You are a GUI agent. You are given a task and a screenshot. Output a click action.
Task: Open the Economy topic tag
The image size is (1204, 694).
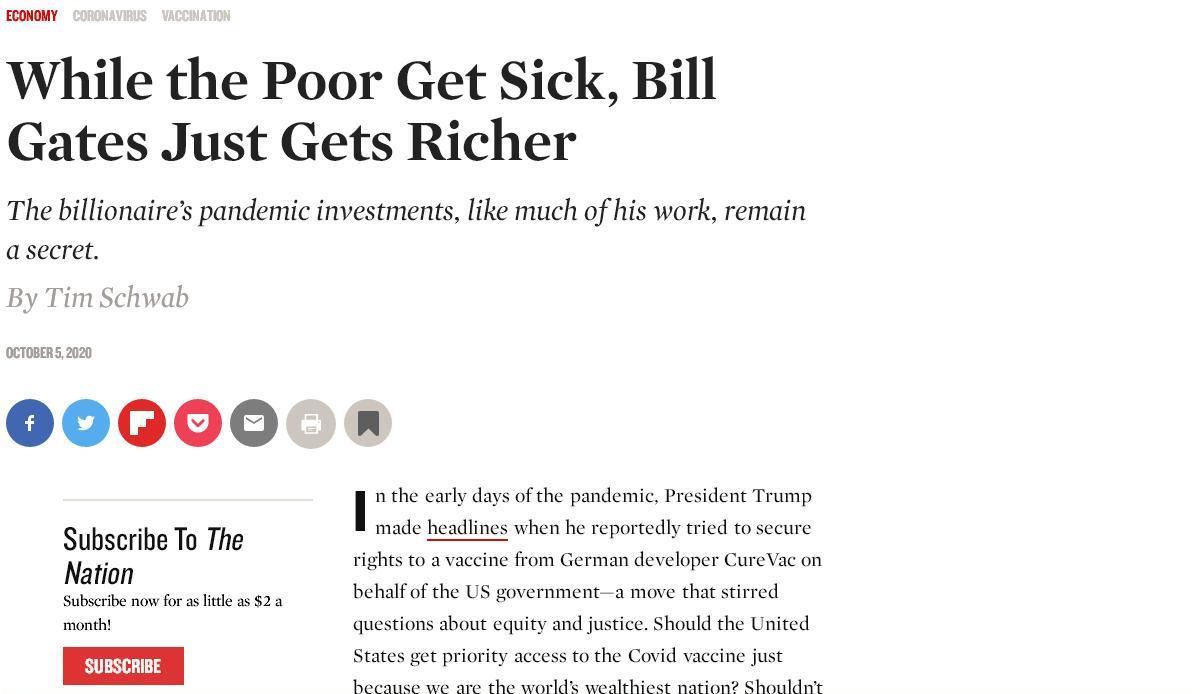(32, 16)
